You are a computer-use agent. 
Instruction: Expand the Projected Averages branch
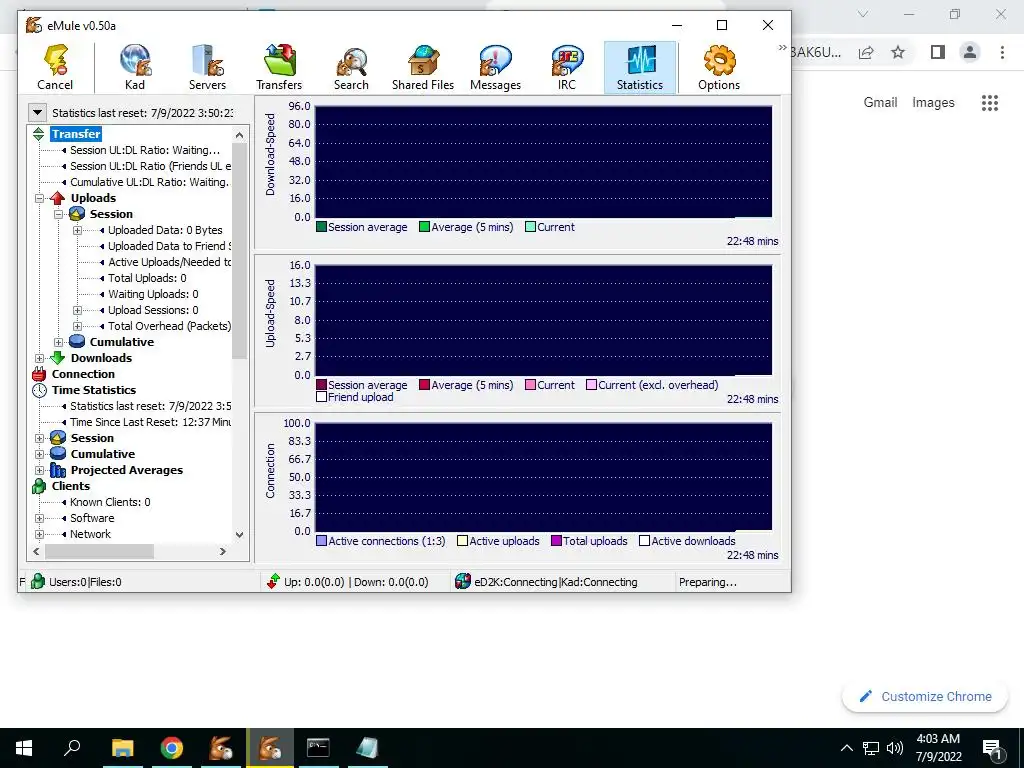pos(39,470)
